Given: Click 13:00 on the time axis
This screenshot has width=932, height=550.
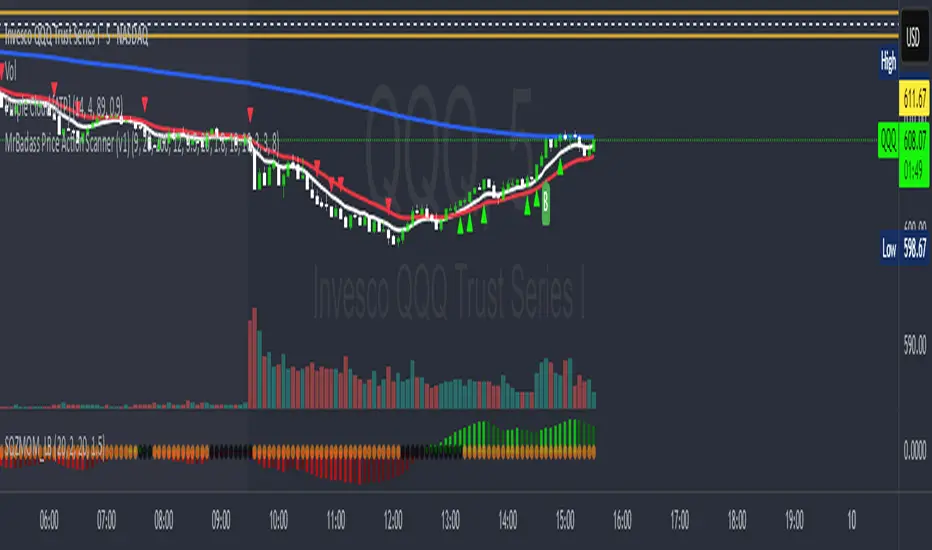Looking at the screenshot, I should (451, 520).
